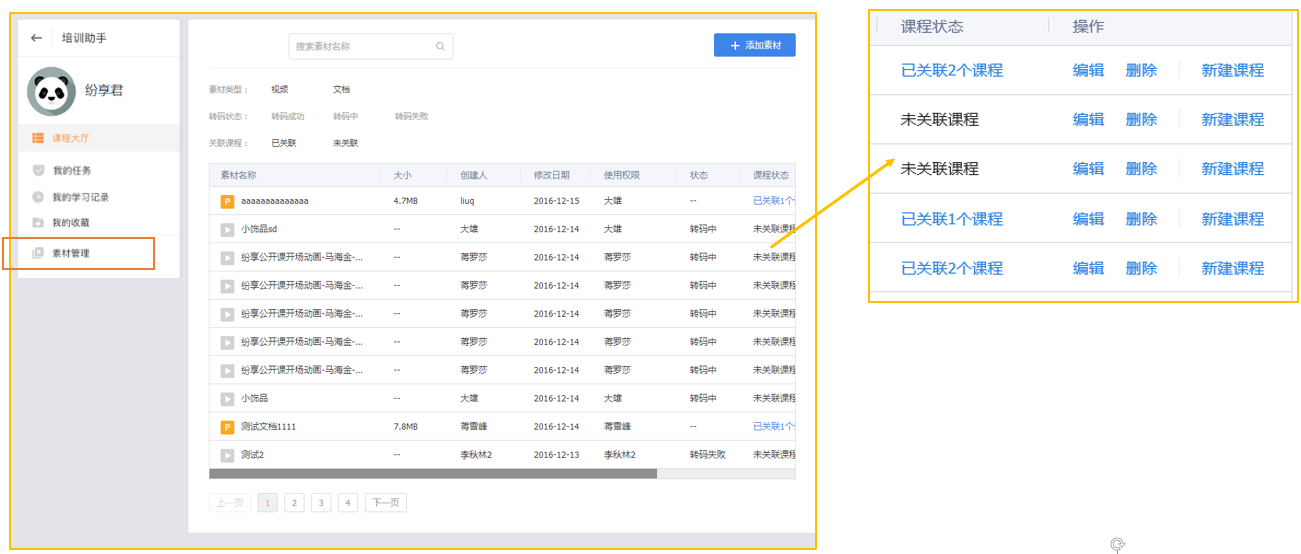The height and width of the screenshot is (554, 1301).
Task: Click the 添加素材 button
Action: (755, 45)
